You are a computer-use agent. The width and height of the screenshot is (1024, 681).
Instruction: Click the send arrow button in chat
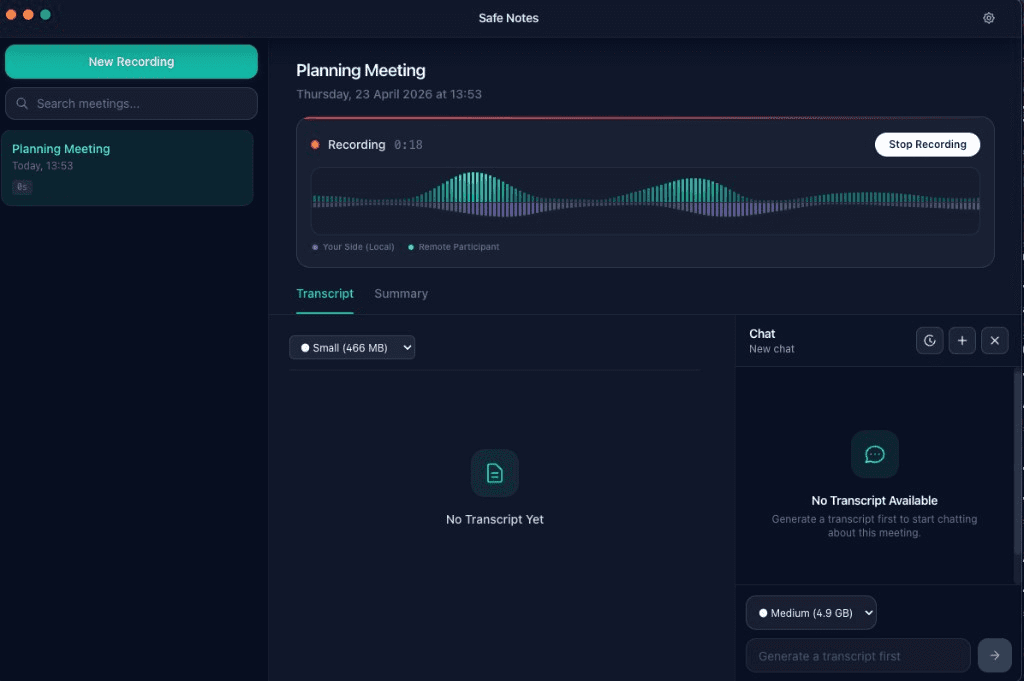(x=995, y=655)
